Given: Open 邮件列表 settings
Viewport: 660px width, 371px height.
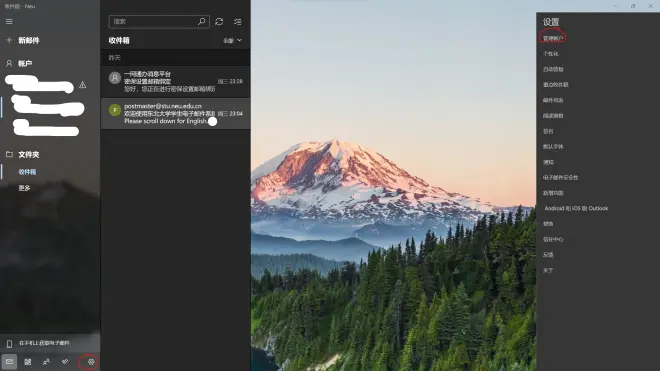Looking at the screenshot, I should pyautogui.click(x=553, y=100).
